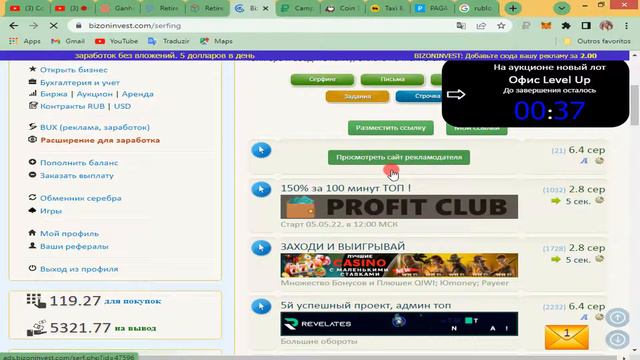
Task: Open Мой профиль link
Action: click(69, 233)
